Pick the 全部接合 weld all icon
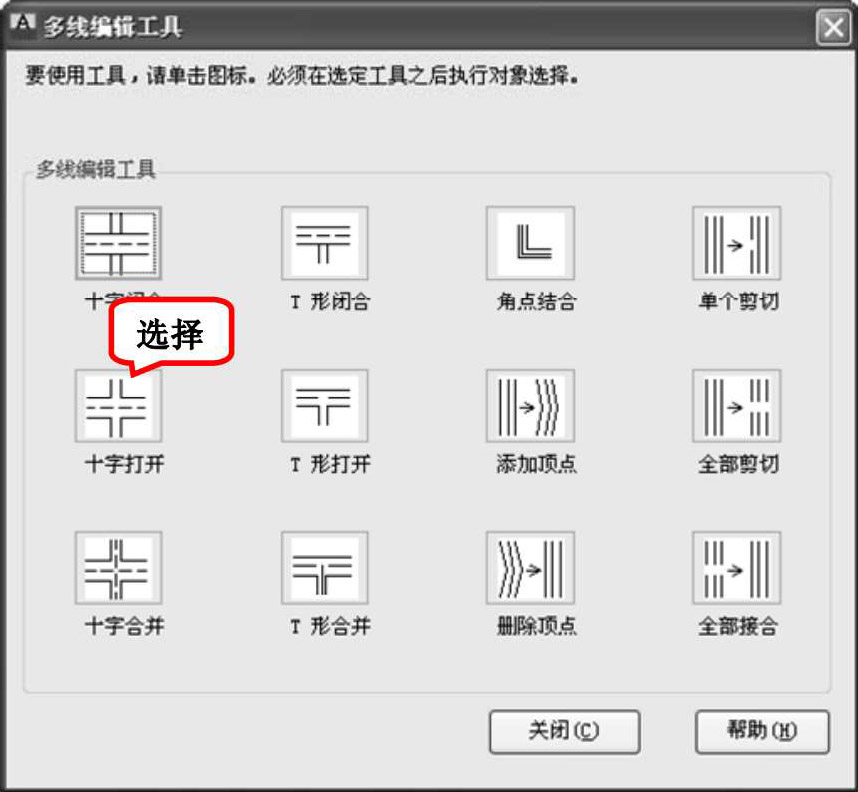This screenshot has width=858, height=792. 737,568
